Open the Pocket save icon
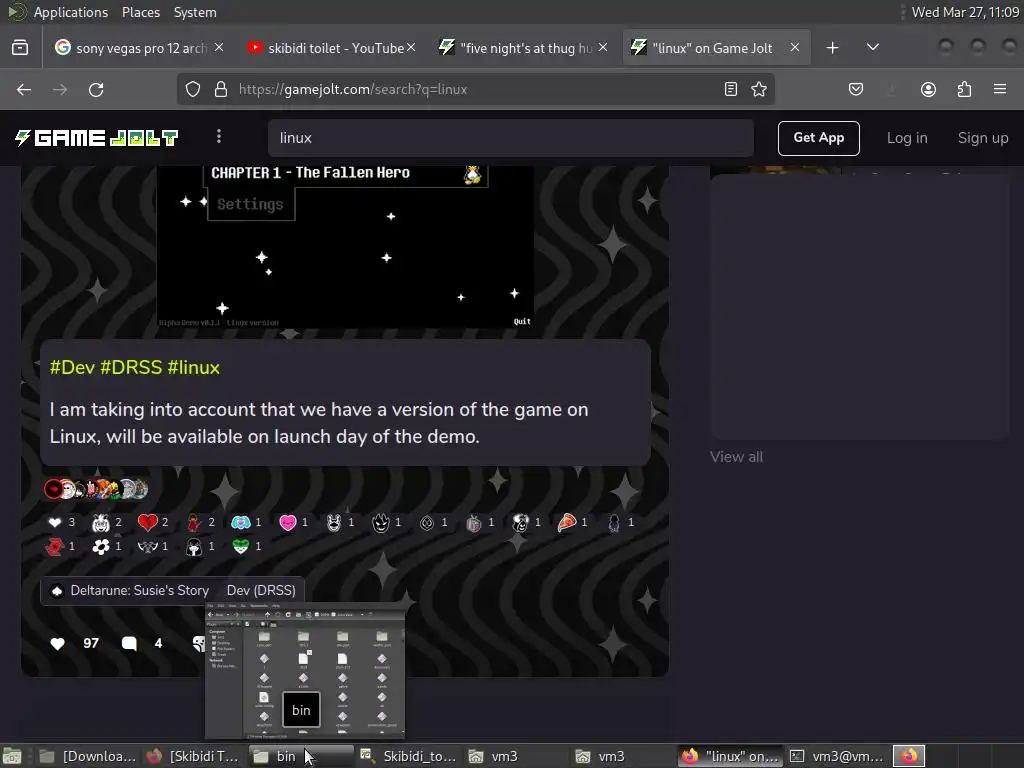Image resolution: width=1024 pixels, height=768 pixels. click(856, 89)
